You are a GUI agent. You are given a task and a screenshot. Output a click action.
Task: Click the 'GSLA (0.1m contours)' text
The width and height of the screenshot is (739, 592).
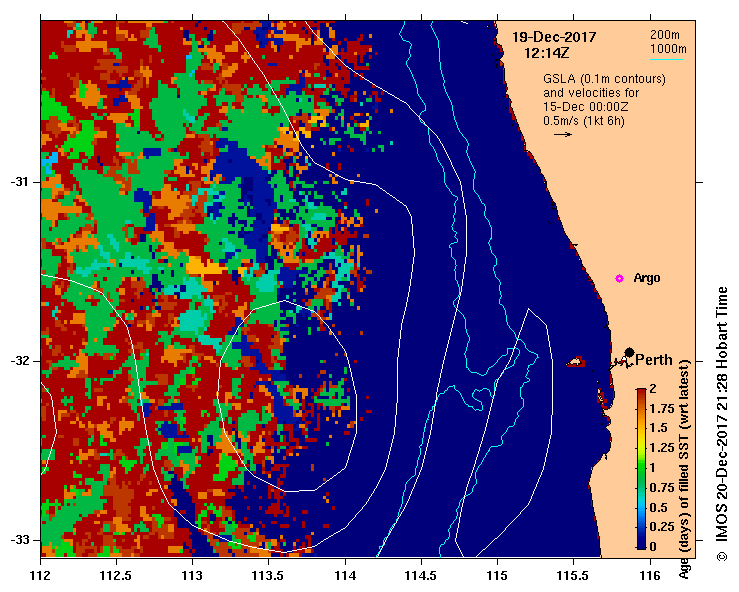click(x=604, y=79)
